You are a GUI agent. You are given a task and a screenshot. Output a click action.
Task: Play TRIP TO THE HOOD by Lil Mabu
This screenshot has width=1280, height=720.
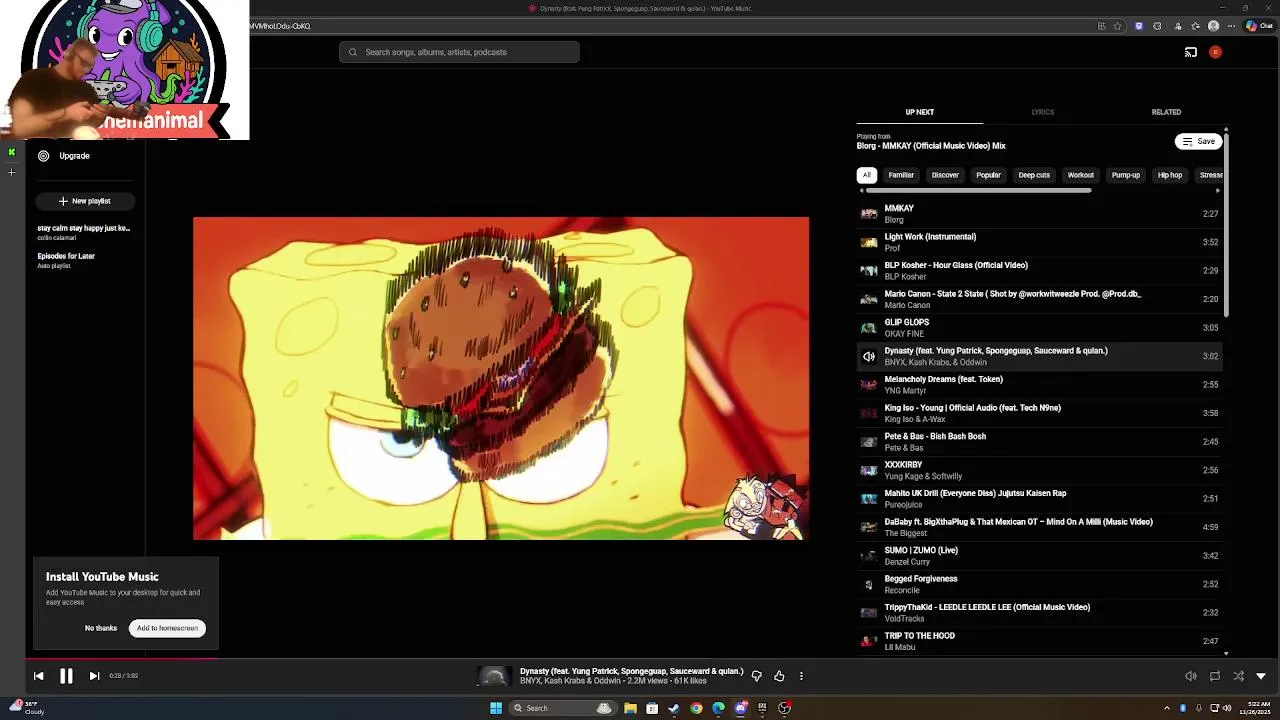pos(1039,641)
